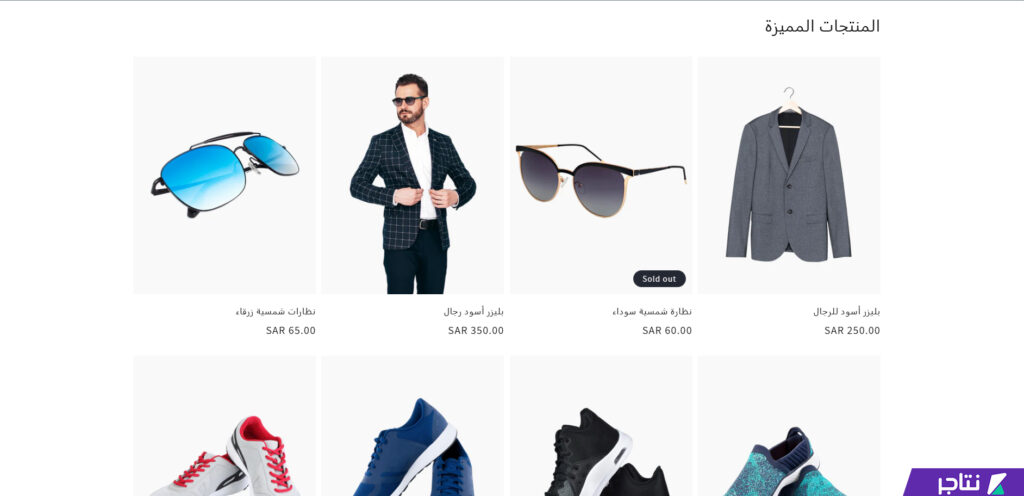Open the نظارة شمسية سوداء product title link
The width and height of the screenshot is (1024, 496).
tap(652, 312)
